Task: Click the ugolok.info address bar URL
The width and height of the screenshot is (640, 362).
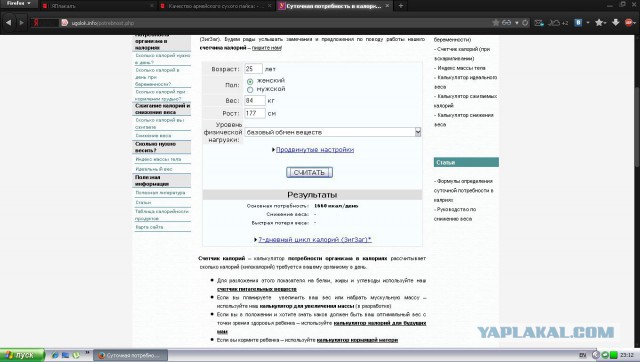Action: 103,23
